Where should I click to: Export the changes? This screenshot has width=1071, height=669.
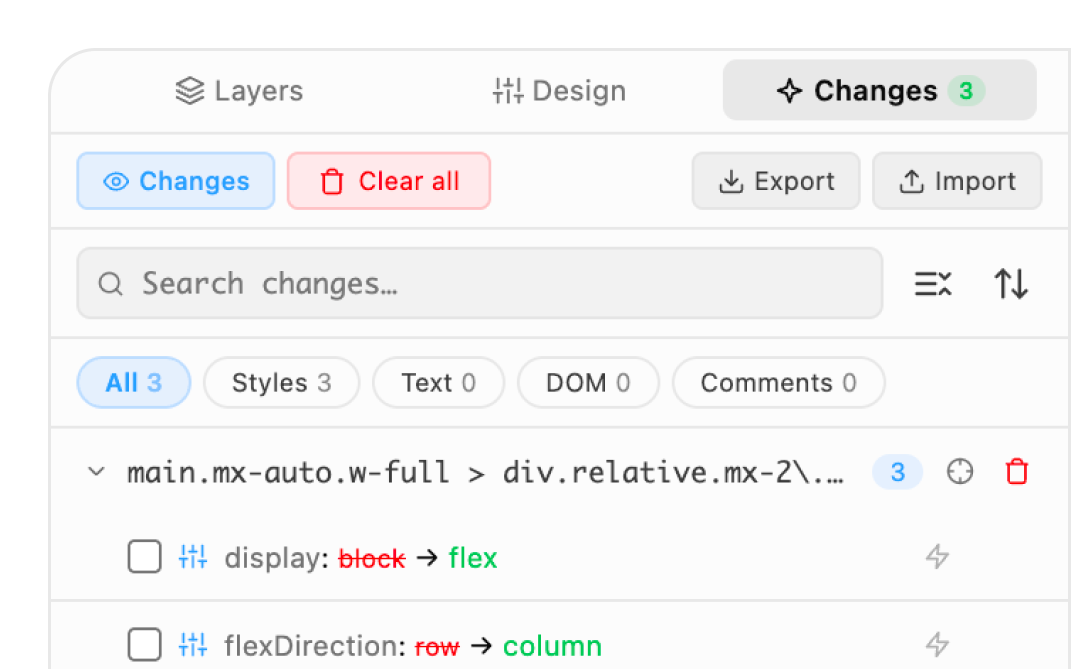776,181
